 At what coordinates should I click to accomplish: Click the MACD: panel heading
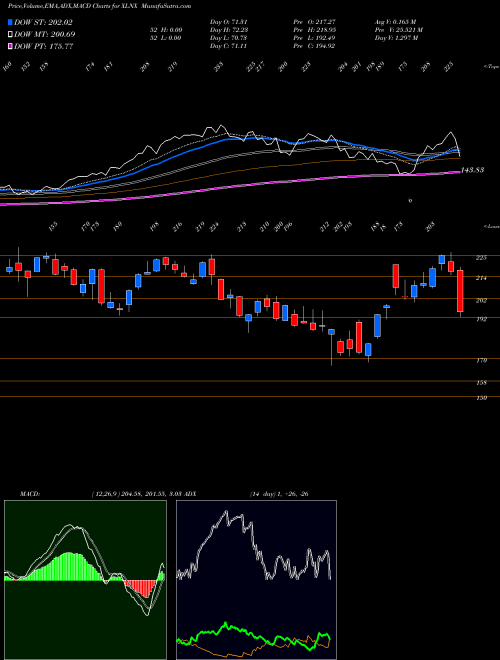click(29, 494)
